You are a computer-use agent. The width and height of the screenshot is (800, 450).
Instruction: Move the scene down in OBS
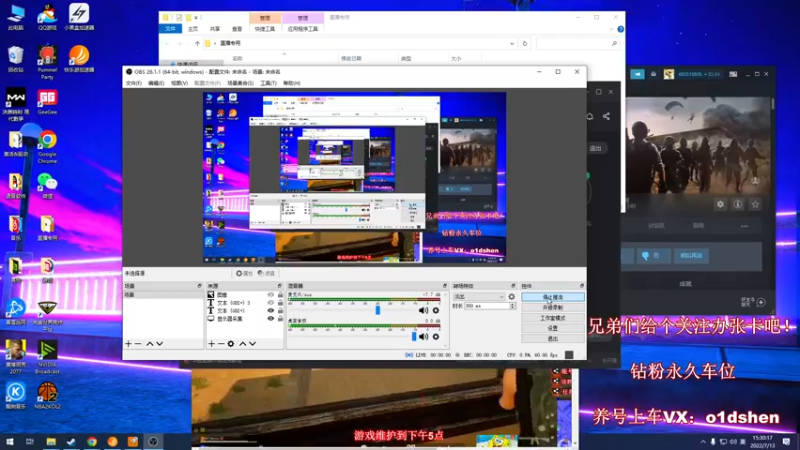click(x=160, y=344)
